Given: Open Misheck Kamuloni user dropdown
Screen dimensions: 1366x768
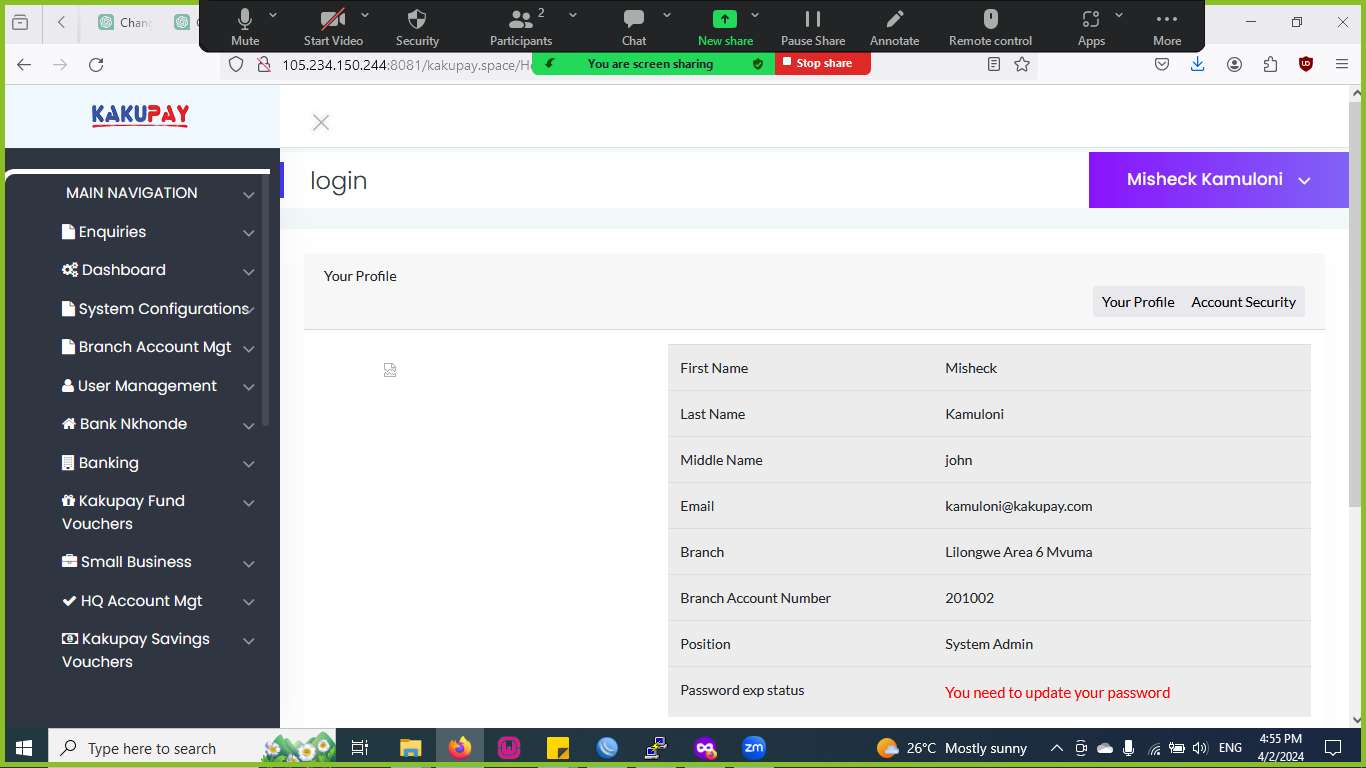Looking at the screenshot, I should (x=1218, y=180).
